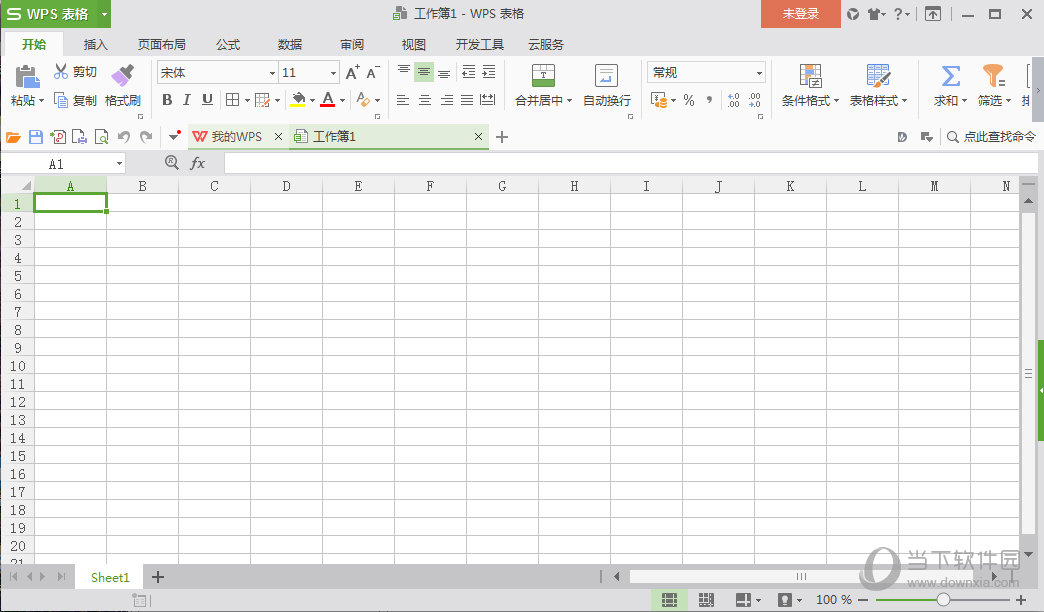Click the AutoSum (求和) sigma icon
Screen dimensions: 1044x612
950,76
